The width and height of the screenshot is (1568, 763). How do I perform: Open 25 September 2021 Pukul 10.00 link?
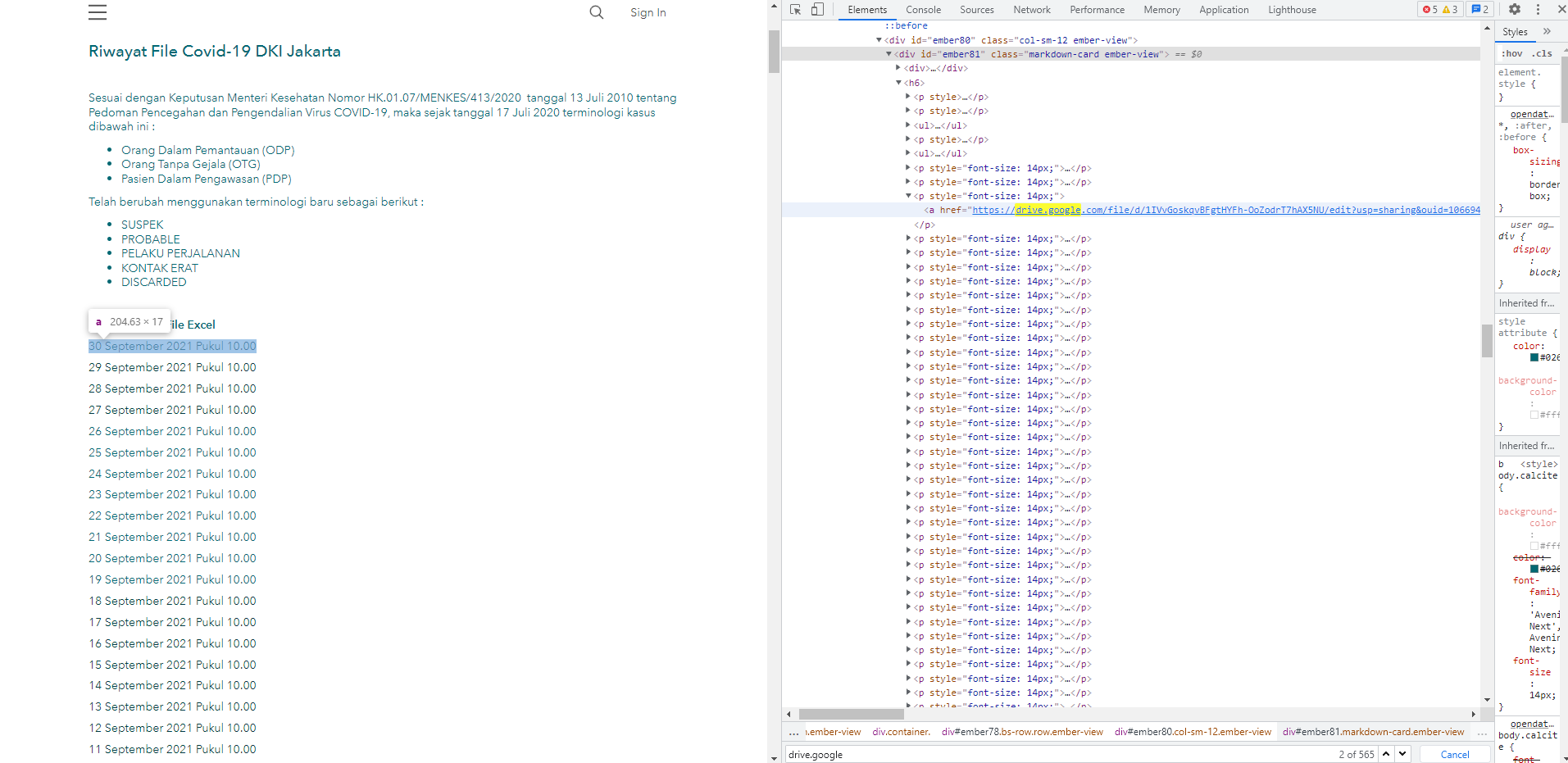coord(172,452)
